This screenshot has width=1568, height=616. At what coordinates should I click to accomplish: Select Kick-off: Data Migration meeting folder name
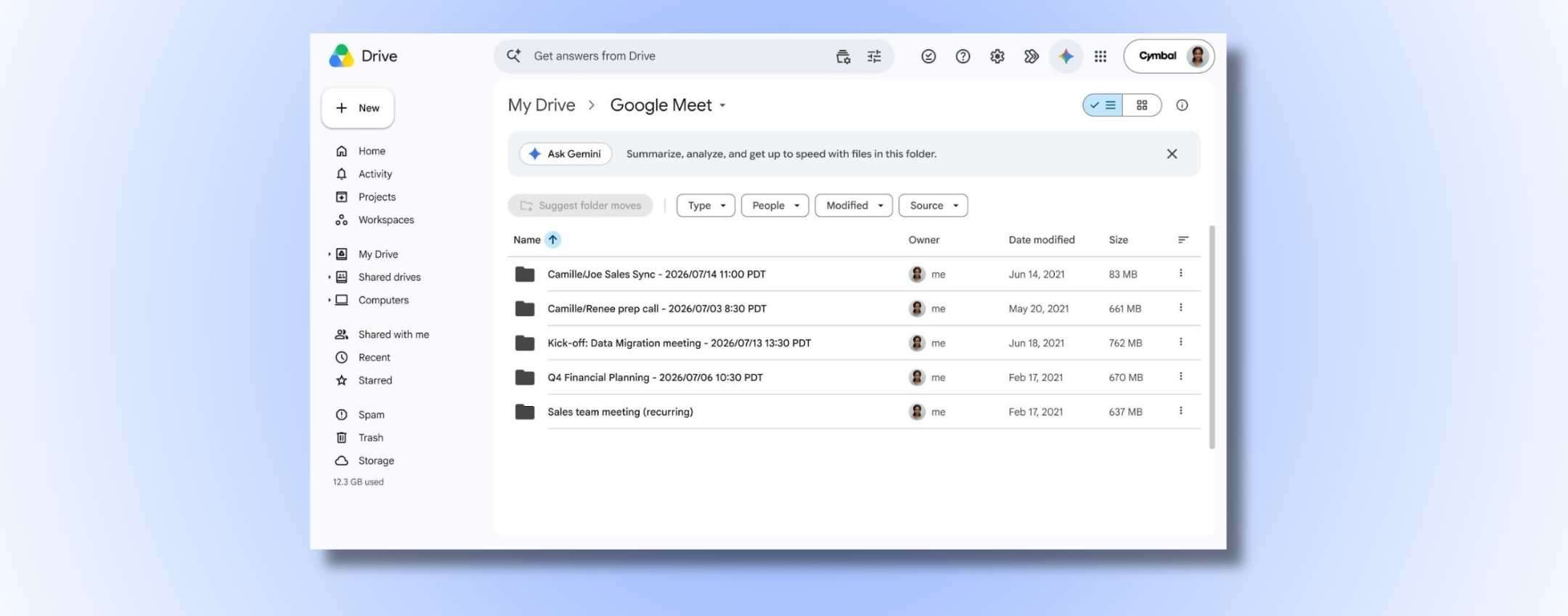(x=679, y=343)
